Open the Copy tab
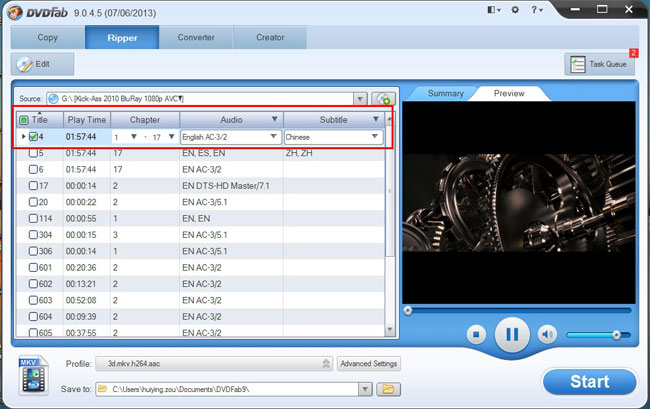This screenshot has width=650, height=409. tap(48, 37)
